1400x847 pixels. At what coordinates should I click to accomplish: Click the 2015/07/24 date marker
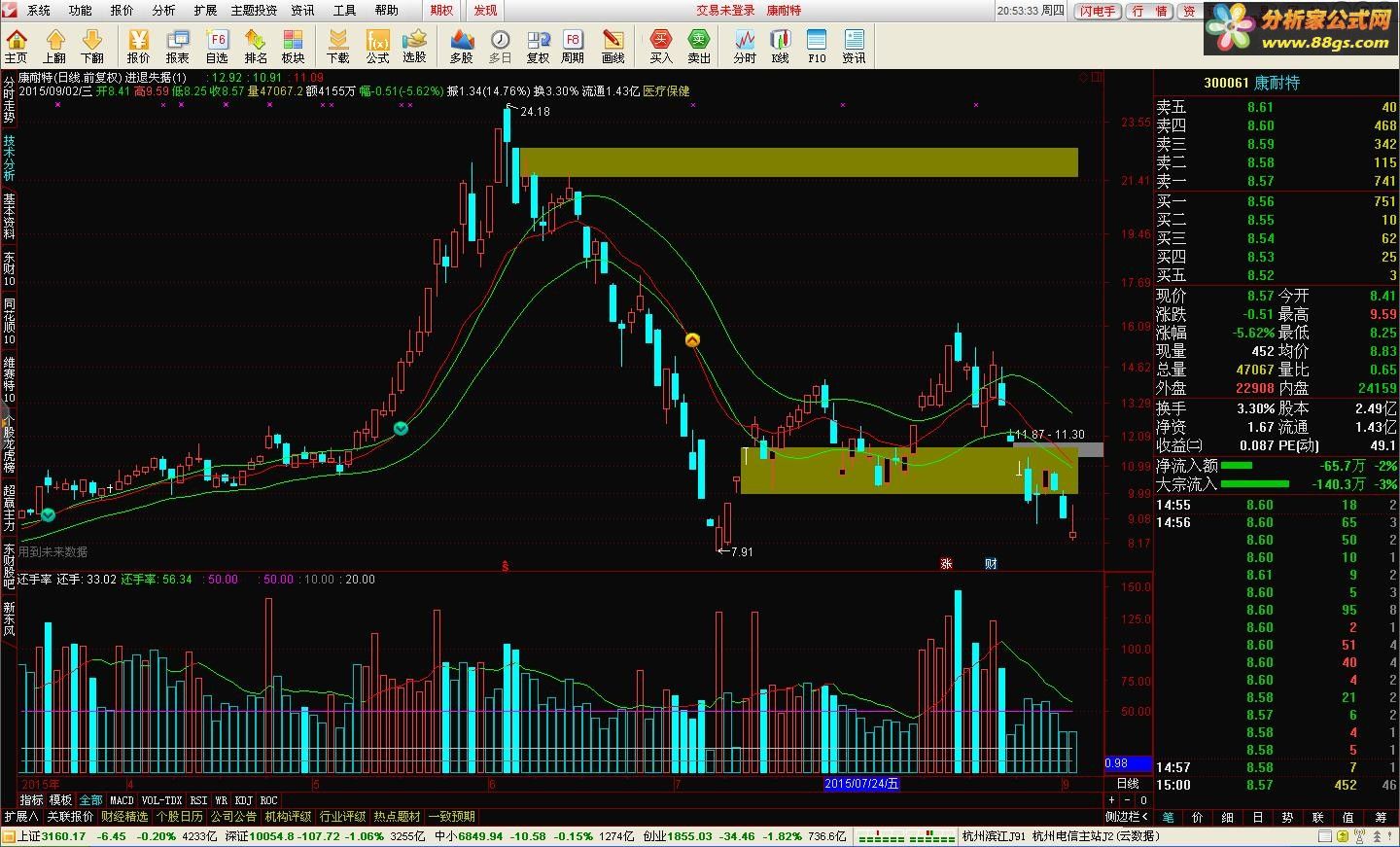point(862,784)
